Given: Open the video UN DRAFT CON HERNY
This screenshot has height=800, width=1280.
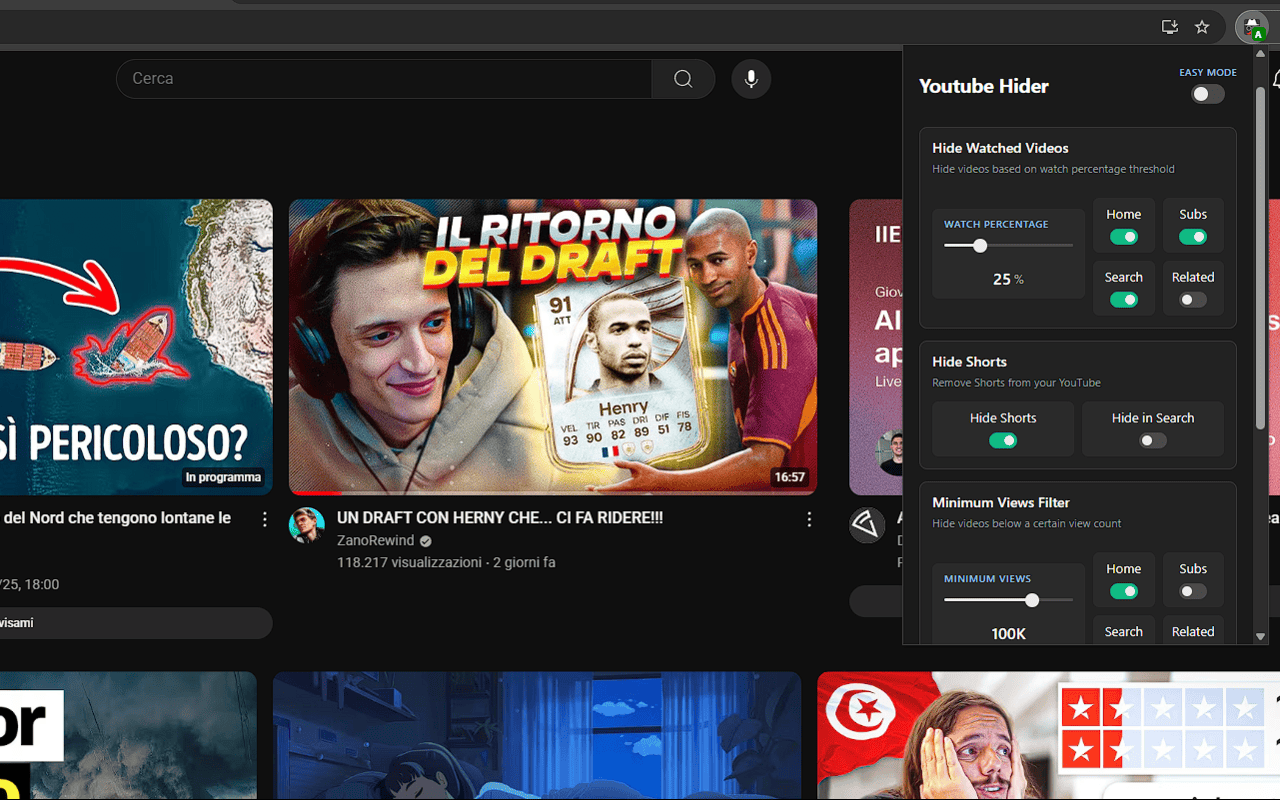Looking at the screenshot, I should tap(499, 518).
